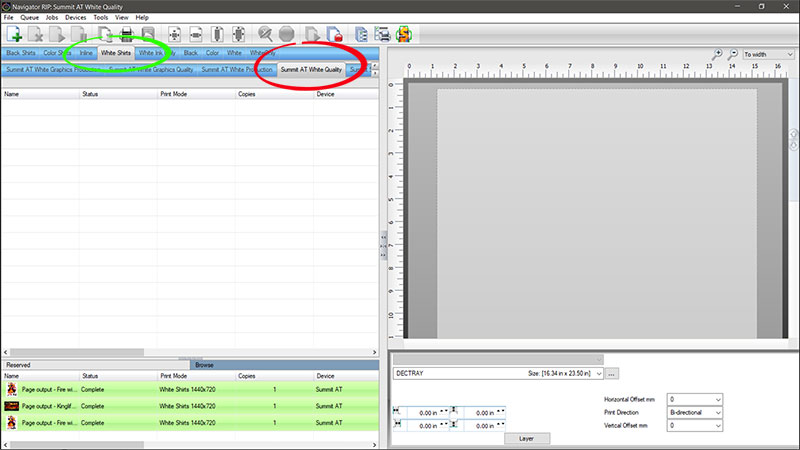The width and height of the screenshot is (800, 450).
Task: Select Summit AT White Quality queue tab
Action: 311,69
